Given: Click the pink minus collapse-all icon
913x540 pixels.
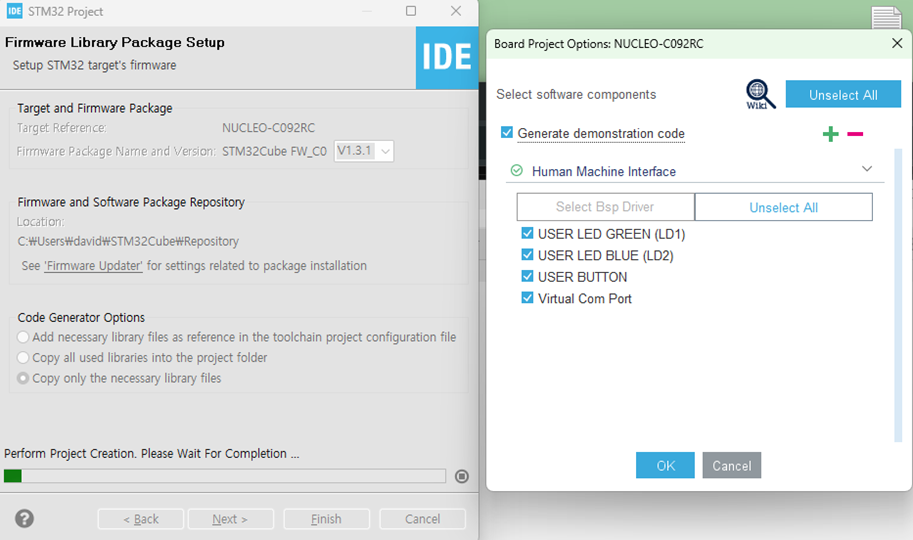Looking at the screenshot, I should point(855,134).
